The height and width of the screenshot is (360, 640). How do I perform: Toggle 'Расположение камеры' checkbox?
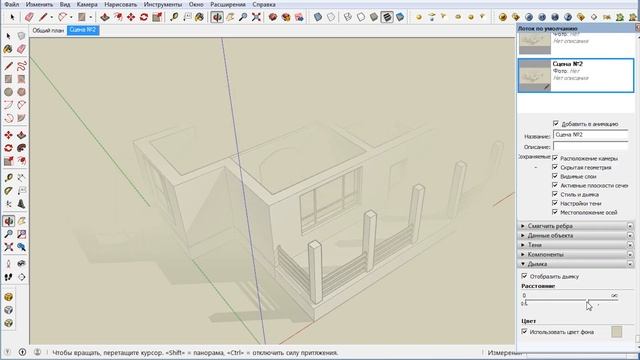[555, 158]
